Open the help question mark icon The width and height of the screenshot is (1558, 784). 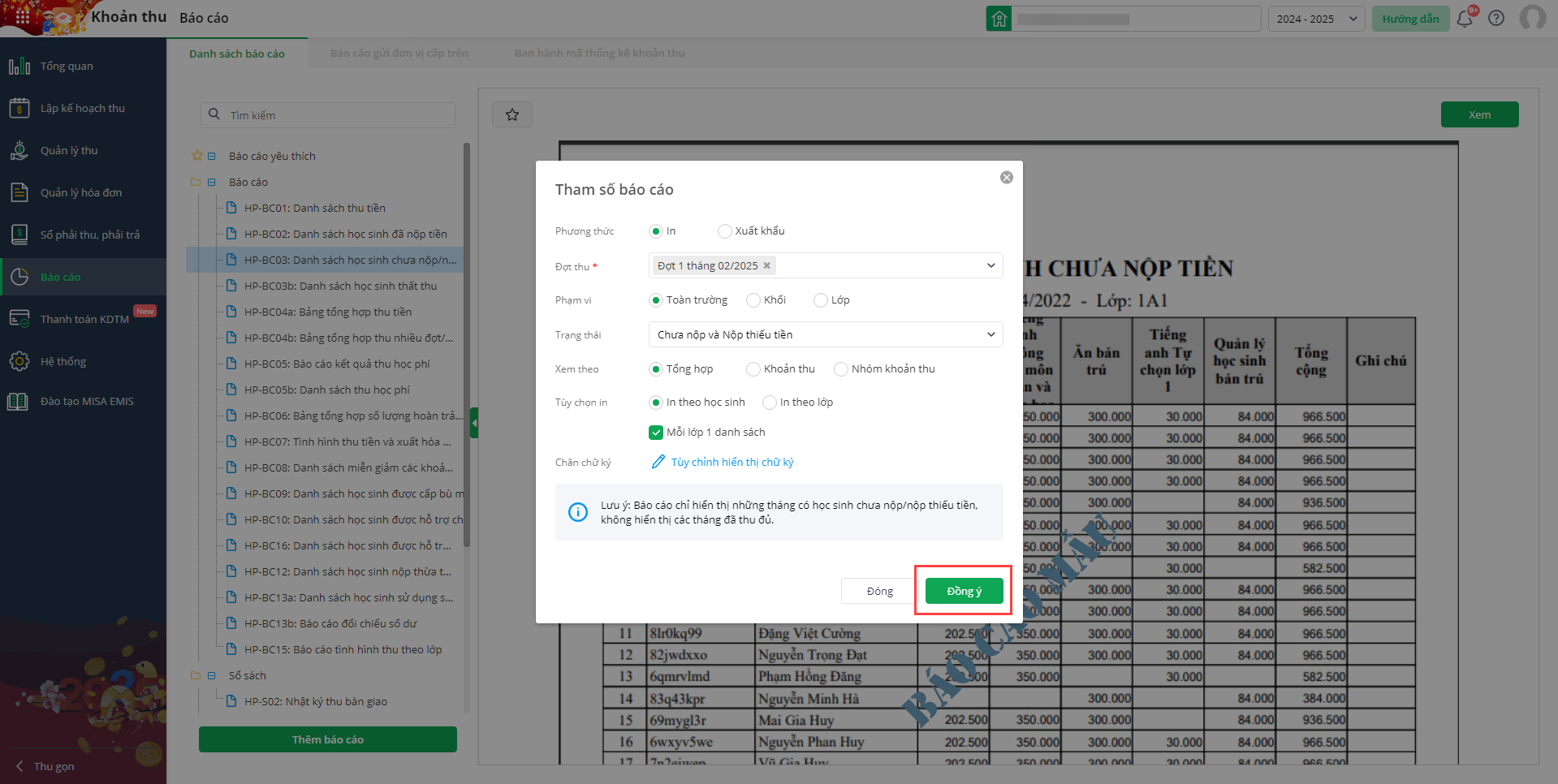click(x=1496, y=19)
